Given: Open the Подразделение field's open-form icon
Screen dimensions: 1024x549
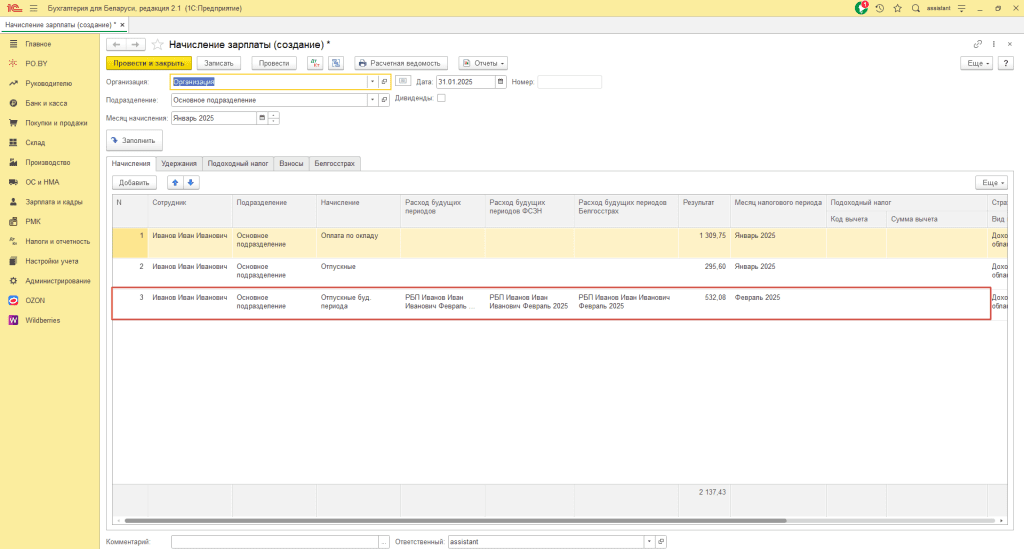Looking at the screenshot, I should (x=384, y=100).
